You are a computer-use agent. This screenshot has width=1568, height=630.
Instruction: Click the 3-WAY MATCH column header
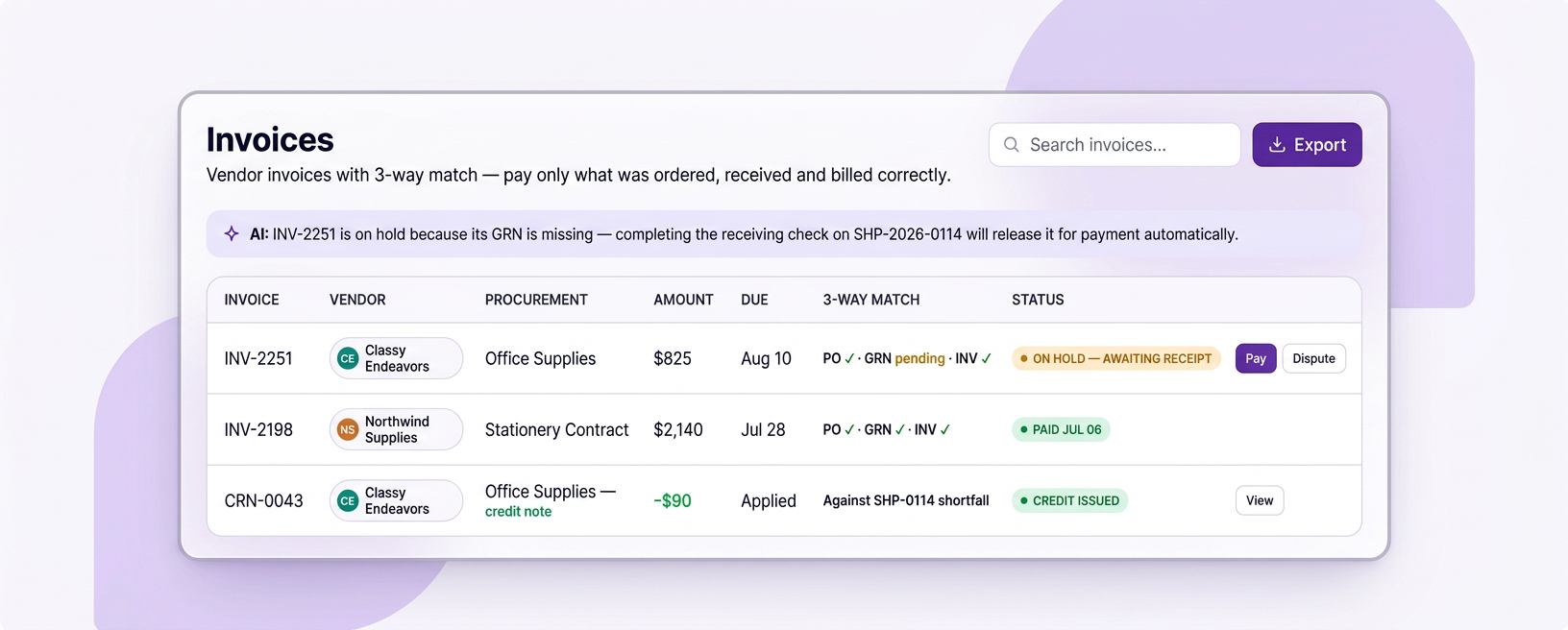point(871,300)
